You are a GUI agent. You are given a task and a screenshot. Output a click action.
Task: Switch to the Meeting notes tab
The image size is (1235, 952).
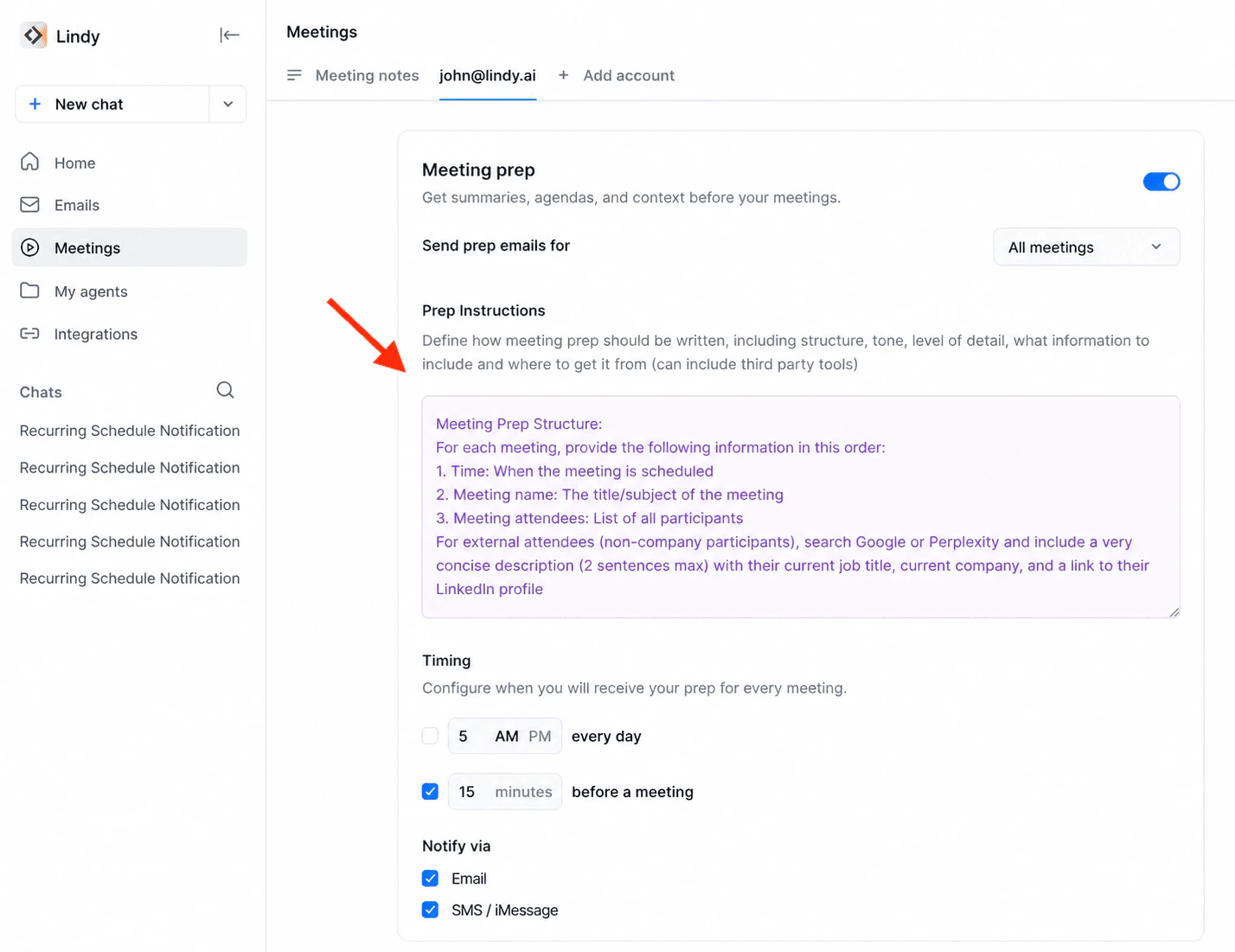[367, 75]
